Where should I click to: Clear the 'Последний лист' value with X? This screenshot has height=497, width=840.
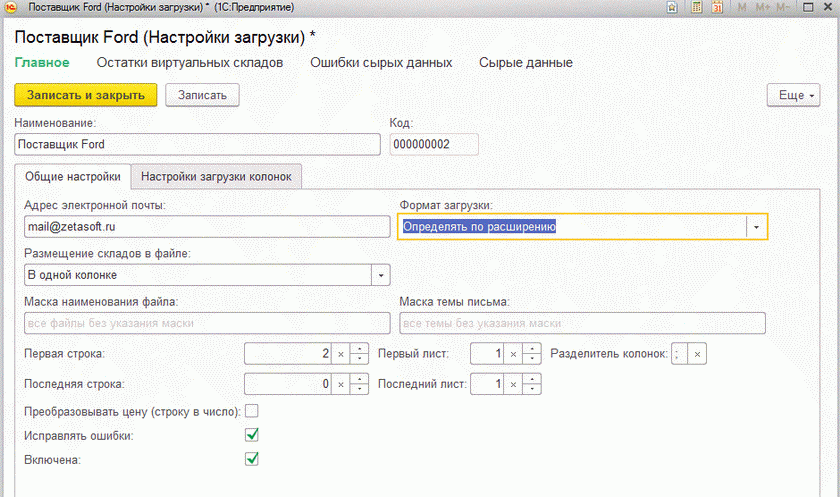coord(512,384)
